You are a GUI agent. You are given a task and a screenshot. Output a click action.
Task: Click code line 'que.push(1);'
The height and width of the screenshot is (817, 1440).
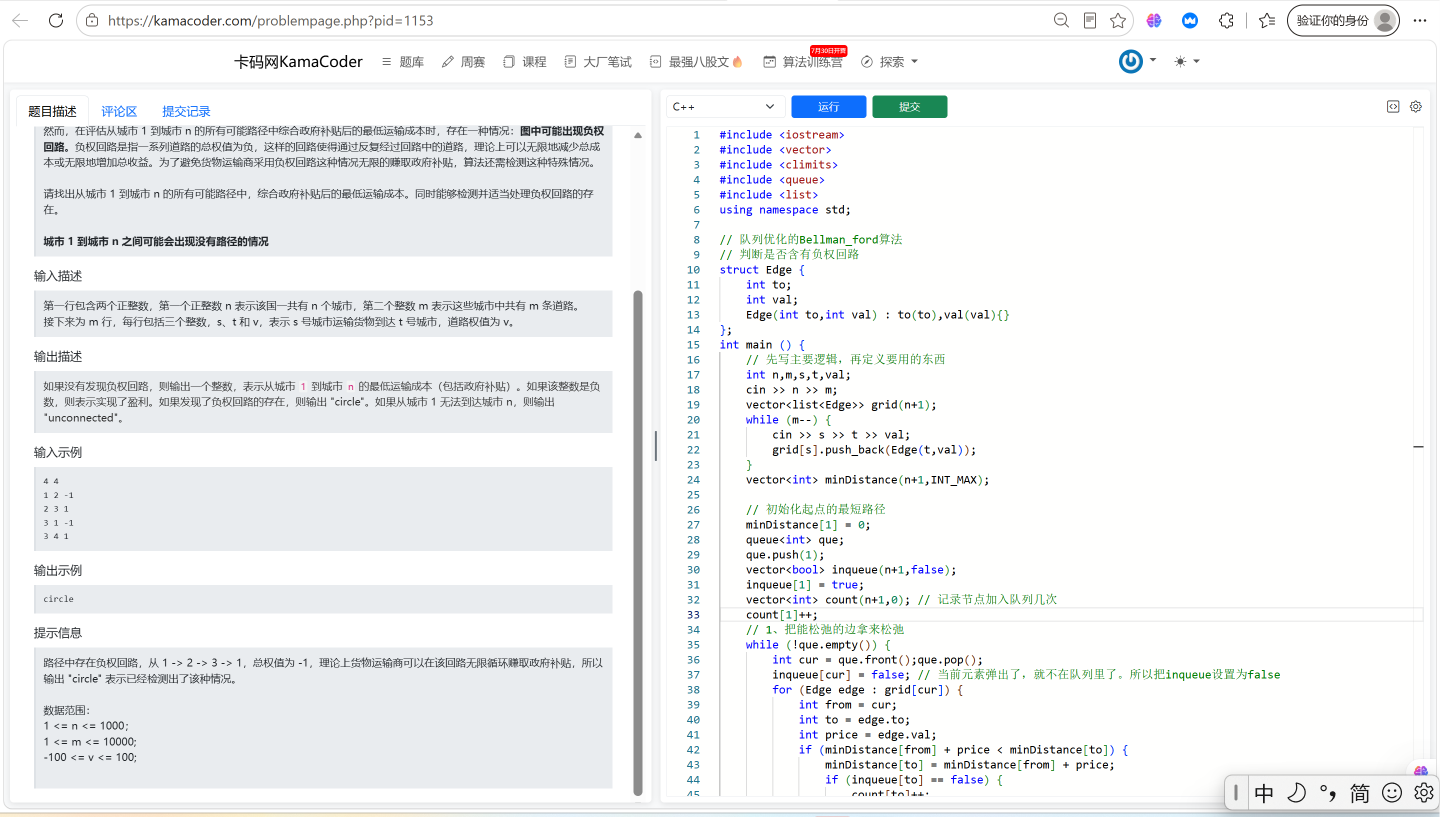[x=785, y=555]
